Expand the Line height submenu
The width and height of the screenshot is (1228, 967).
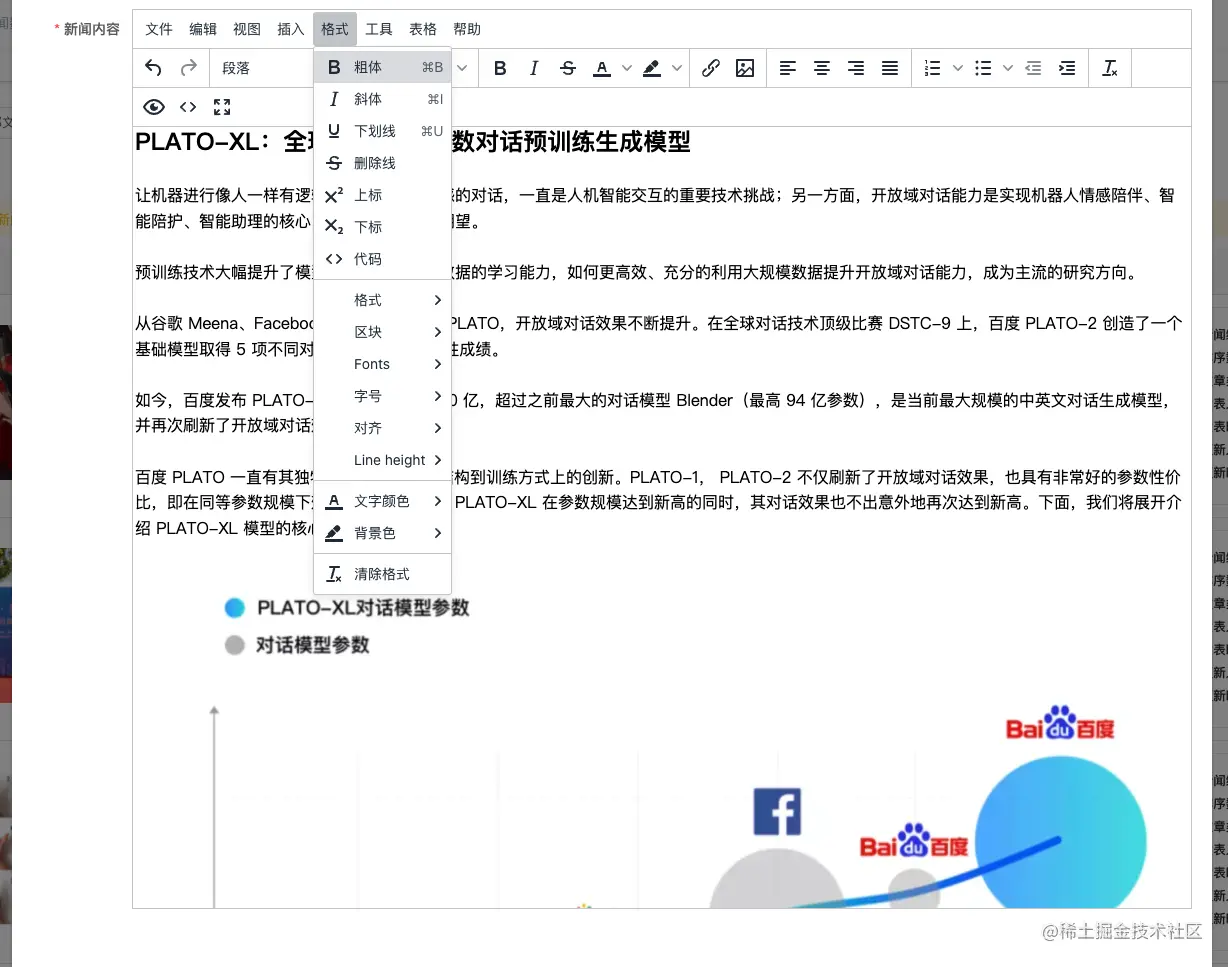383,460
